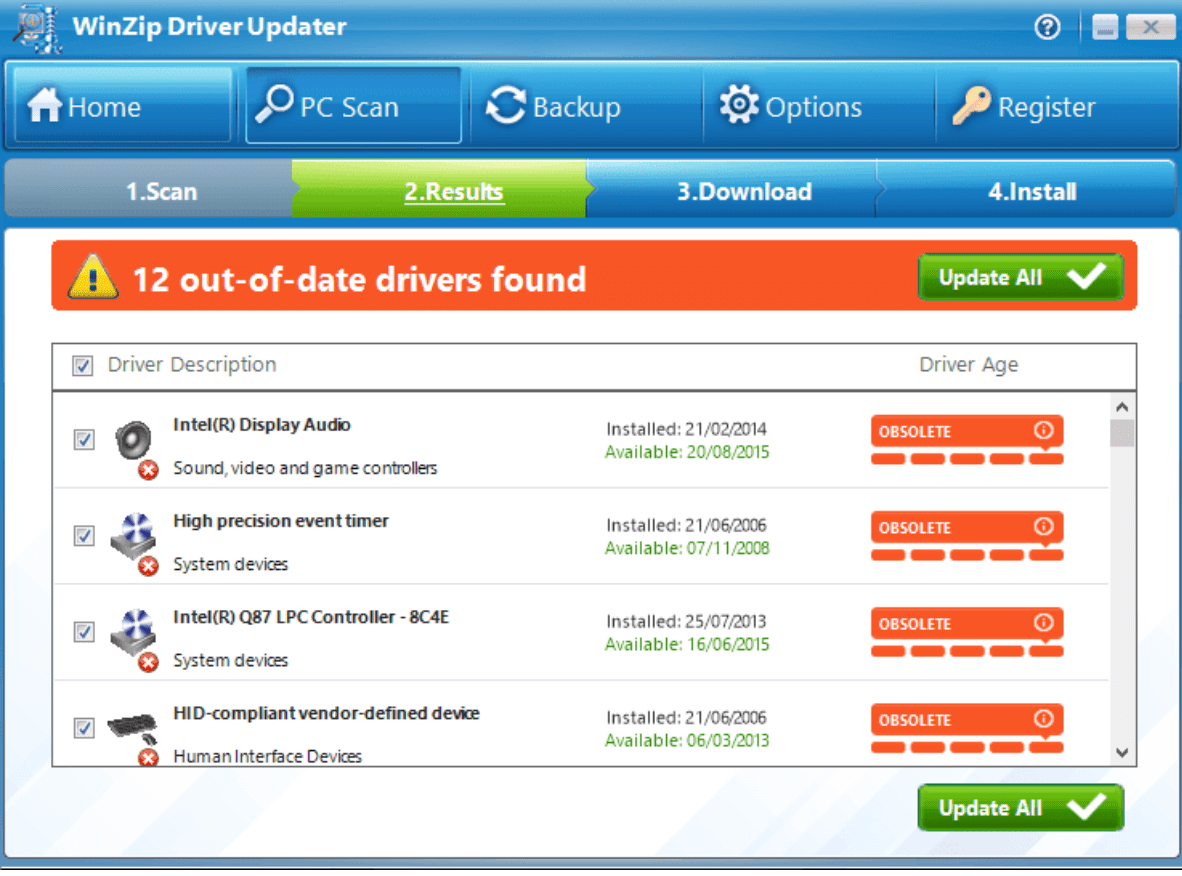Click the speaker icon for Intel Display Audio
Screen dimensions: 1182x876
click(x=132, y=439)
